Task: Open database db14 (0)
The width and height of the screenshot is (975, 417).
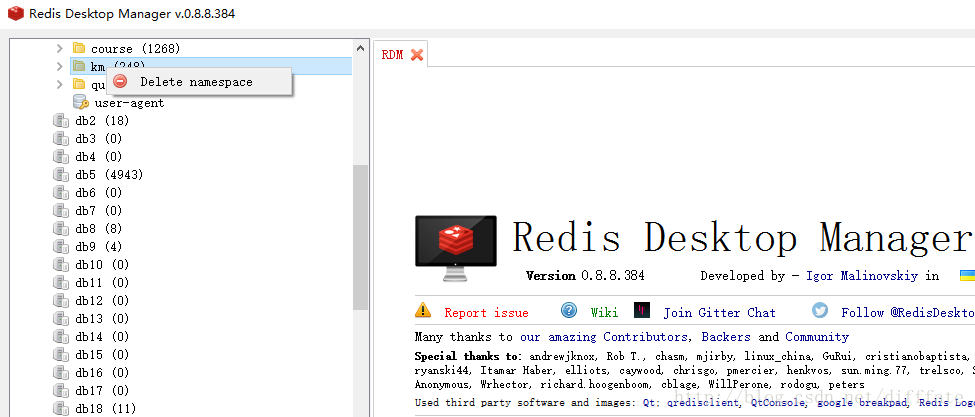Action: 102,337
